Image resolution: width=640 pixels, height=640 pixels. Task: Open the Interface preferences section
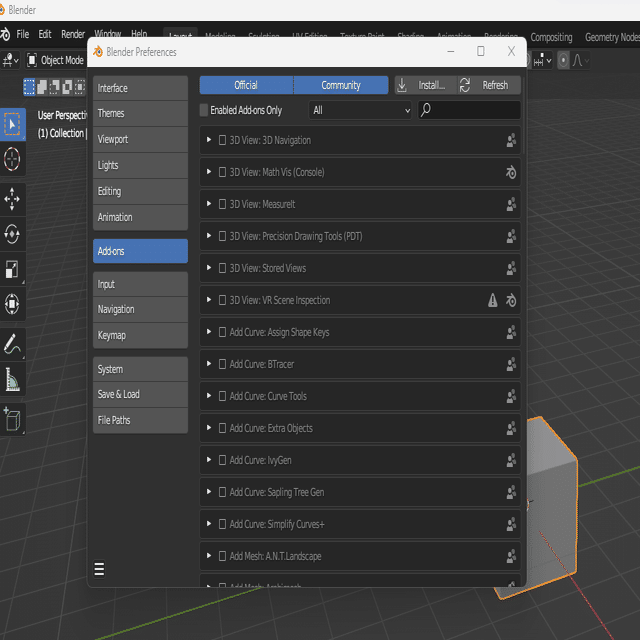(140, 88)
